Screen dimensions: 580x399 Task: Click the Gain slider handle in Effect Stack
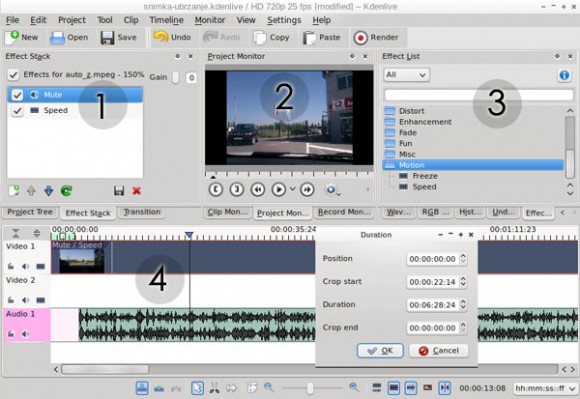[176, 77]
